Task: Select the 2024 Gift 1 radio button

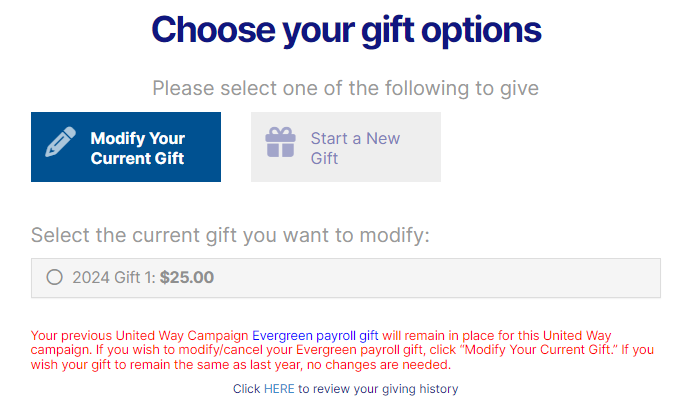Action: (x=54, y=277)
